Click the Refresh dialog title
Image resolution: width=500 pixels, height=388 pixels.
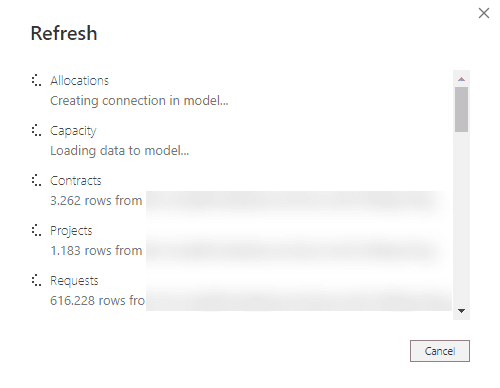64,33
